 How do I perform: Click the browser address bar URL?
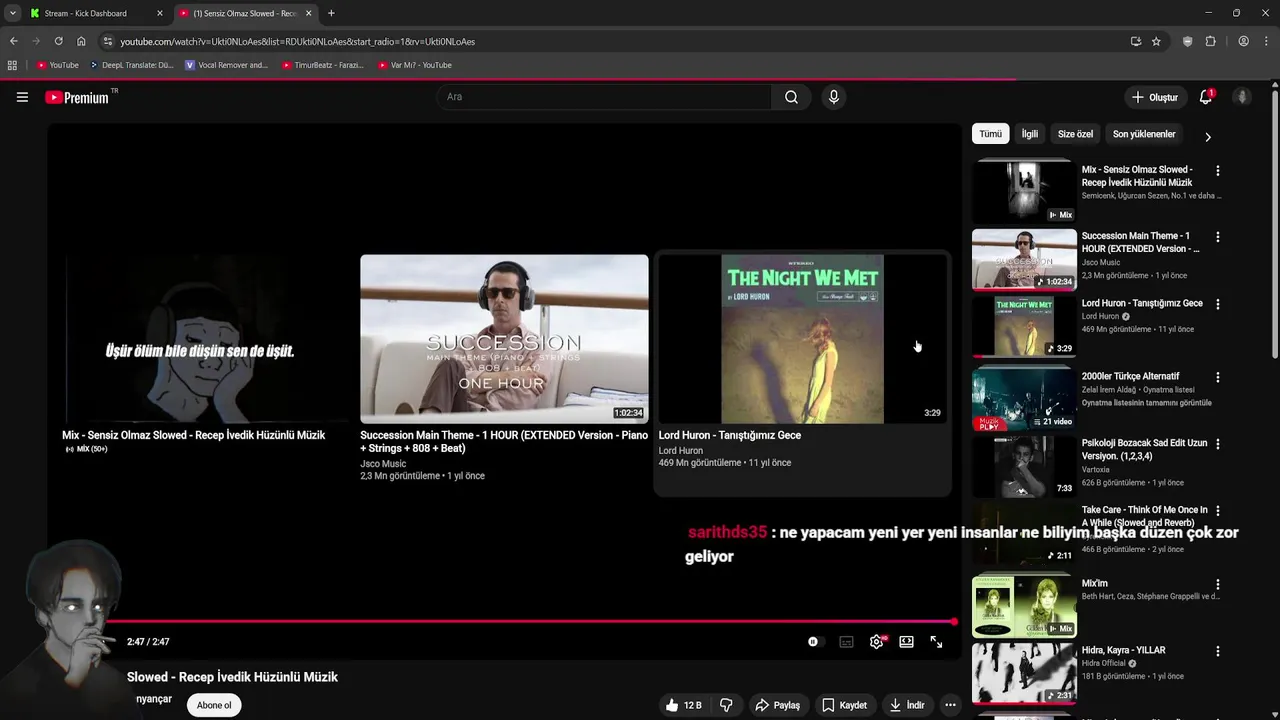298,41
